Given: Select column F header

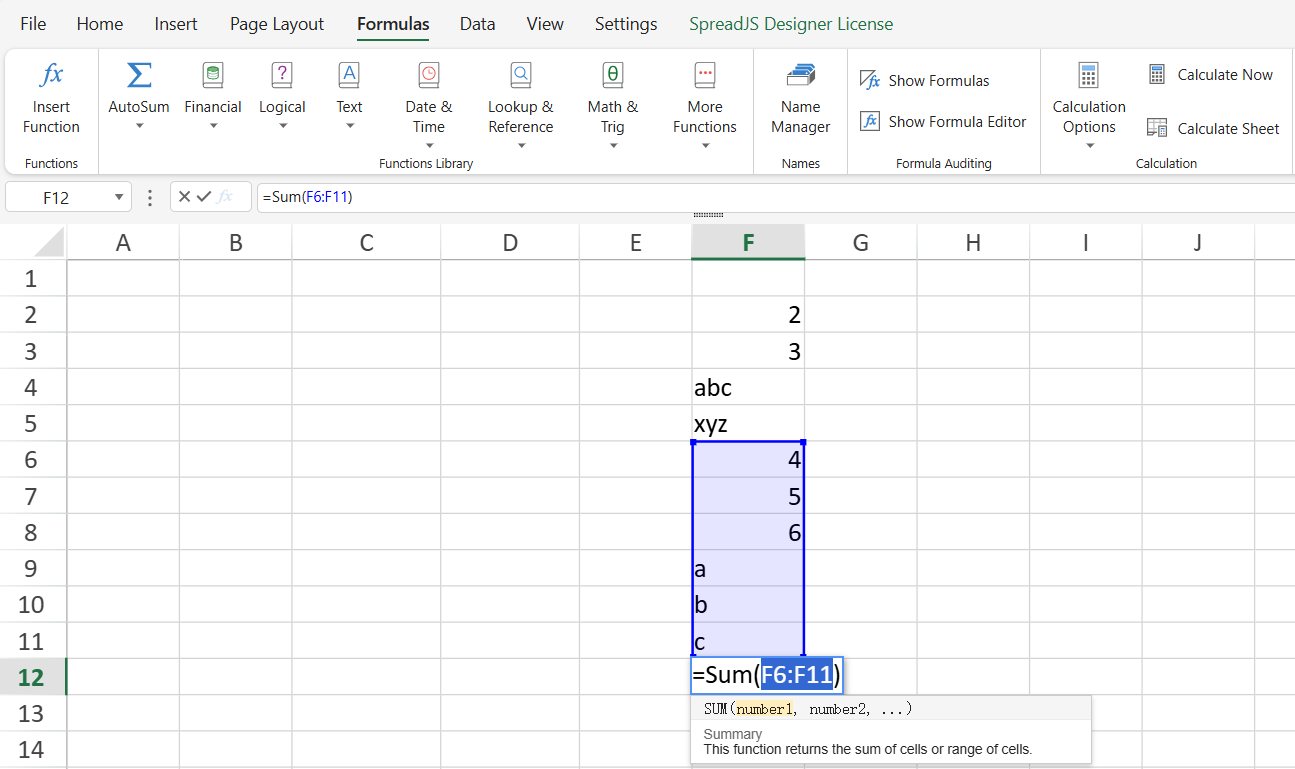Looking at the screenshot, I should 748,242.
